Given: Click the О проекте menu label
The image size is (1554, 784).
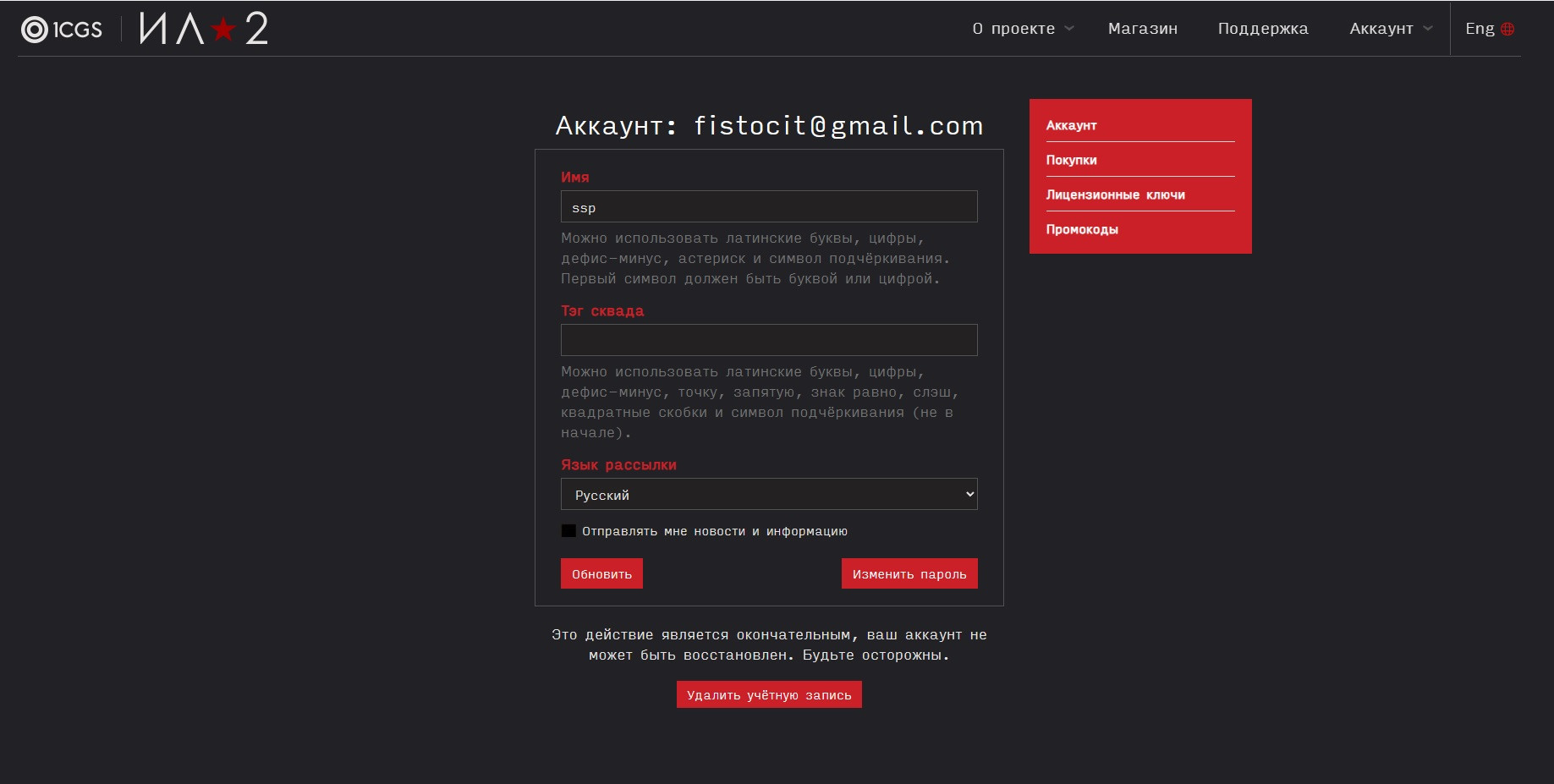Looking at the screenshot, I should pos(1013,29).
